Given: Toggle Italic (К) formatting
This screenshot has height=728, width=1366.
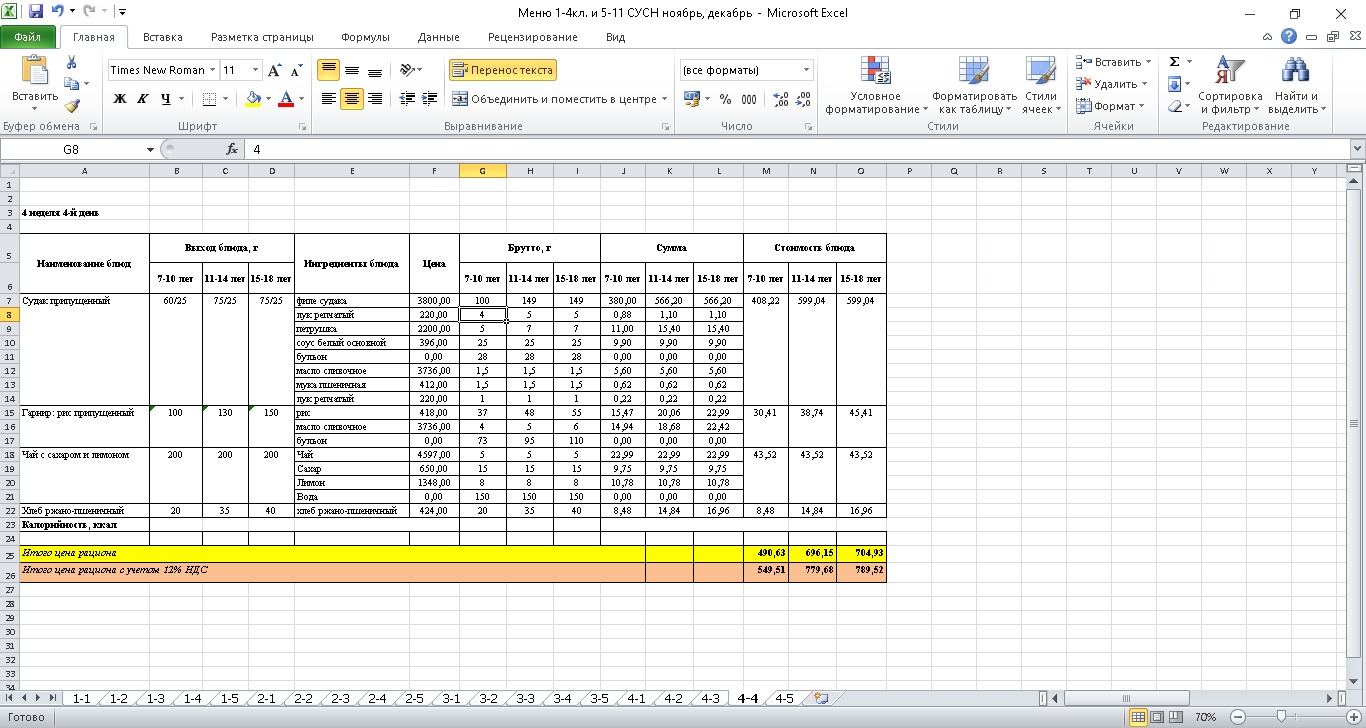Looking at the screenshot, I should (143, 99).
